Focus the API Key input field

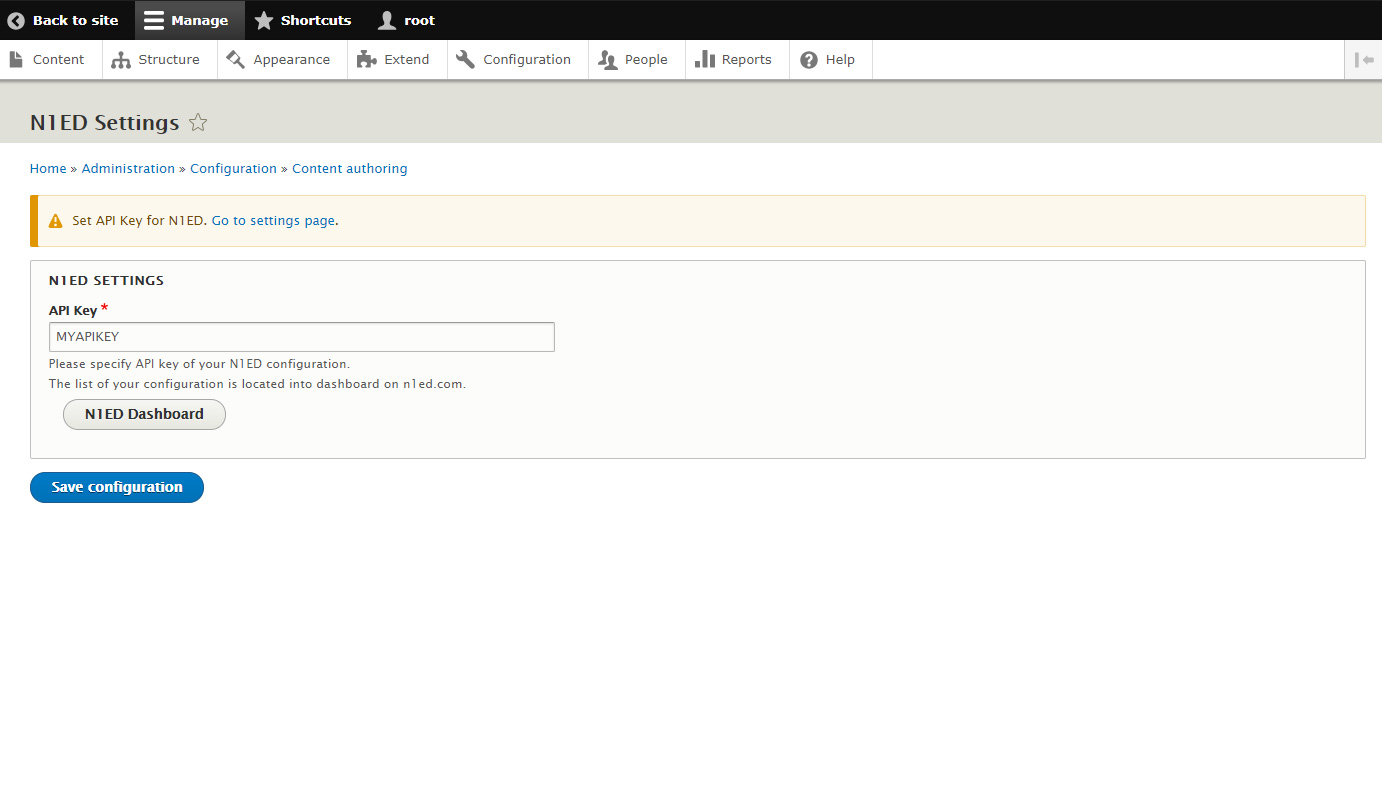point(302,337)
